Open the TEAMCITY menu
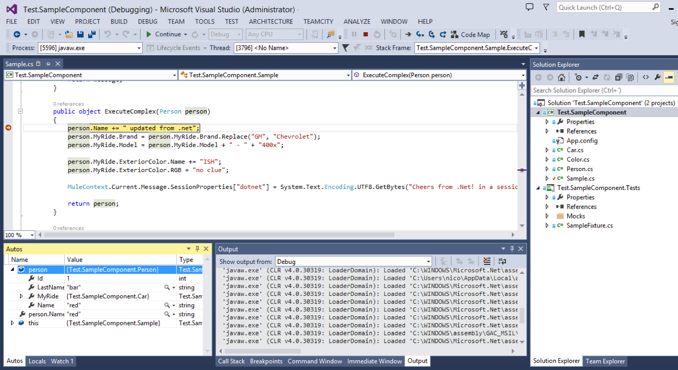Viewport: 678px width, 370px height. click(318, 21)
